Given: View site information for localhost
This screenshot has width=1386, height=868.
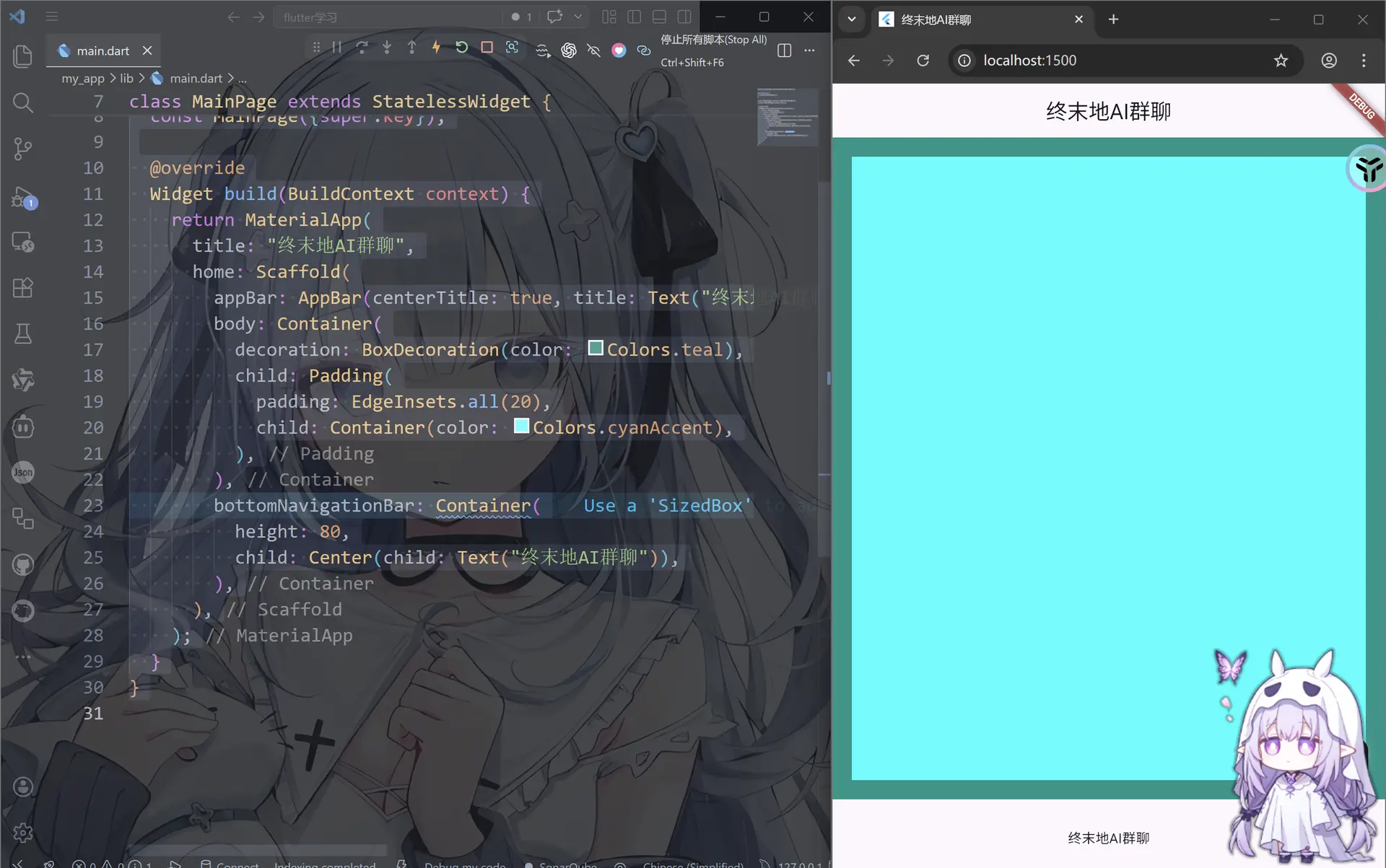Looking at the screenshot, I should point(964,61).
